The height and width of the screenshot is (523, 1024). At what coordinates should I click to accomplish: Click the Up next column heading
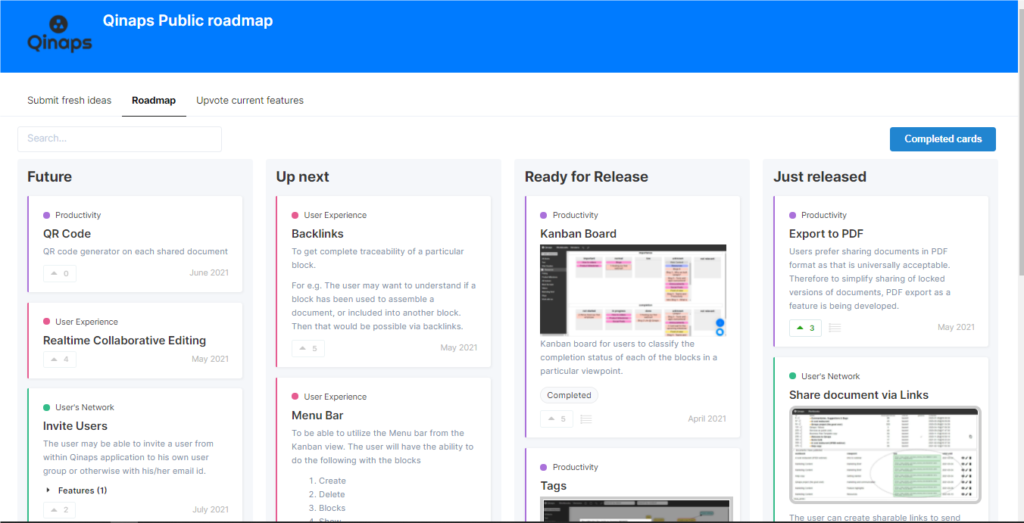click(x=302, y=177)
